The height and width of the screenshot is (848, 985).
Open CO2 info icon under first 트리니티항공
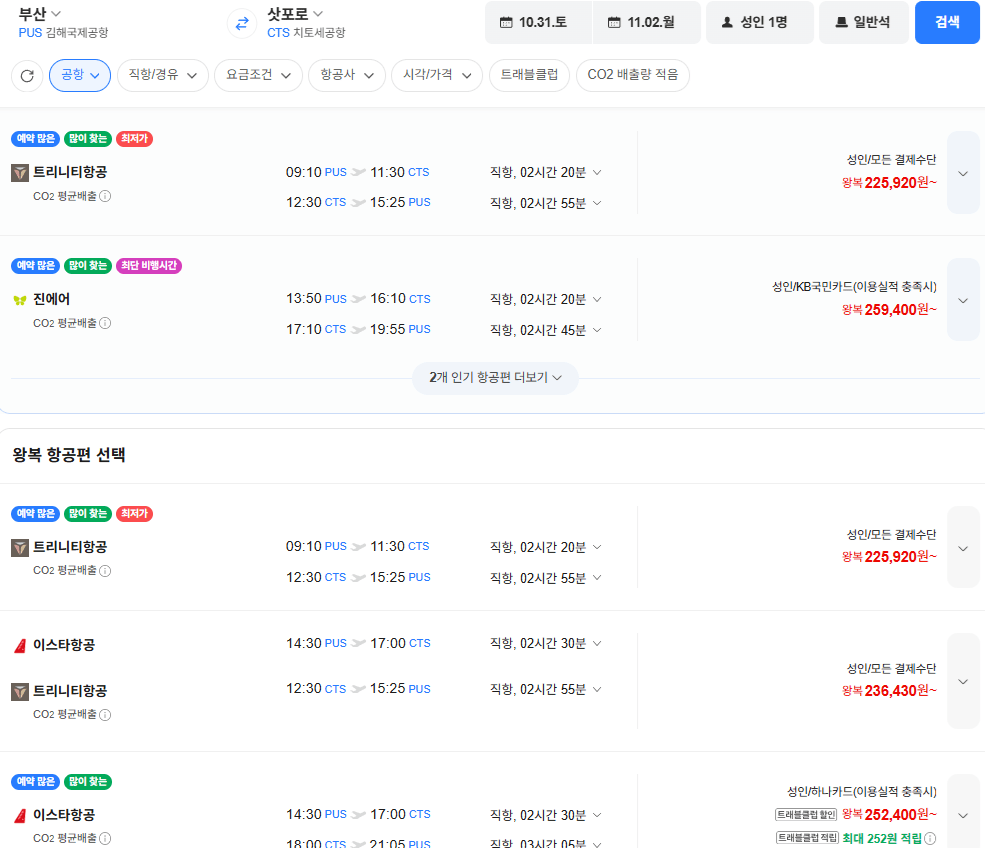[106, 196]
